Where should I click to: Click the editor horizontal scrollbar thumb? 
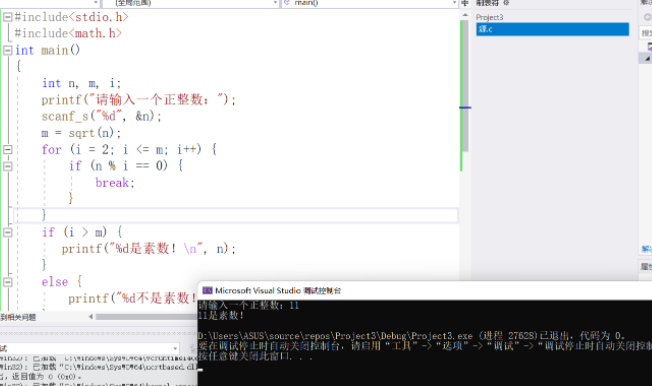146,317
